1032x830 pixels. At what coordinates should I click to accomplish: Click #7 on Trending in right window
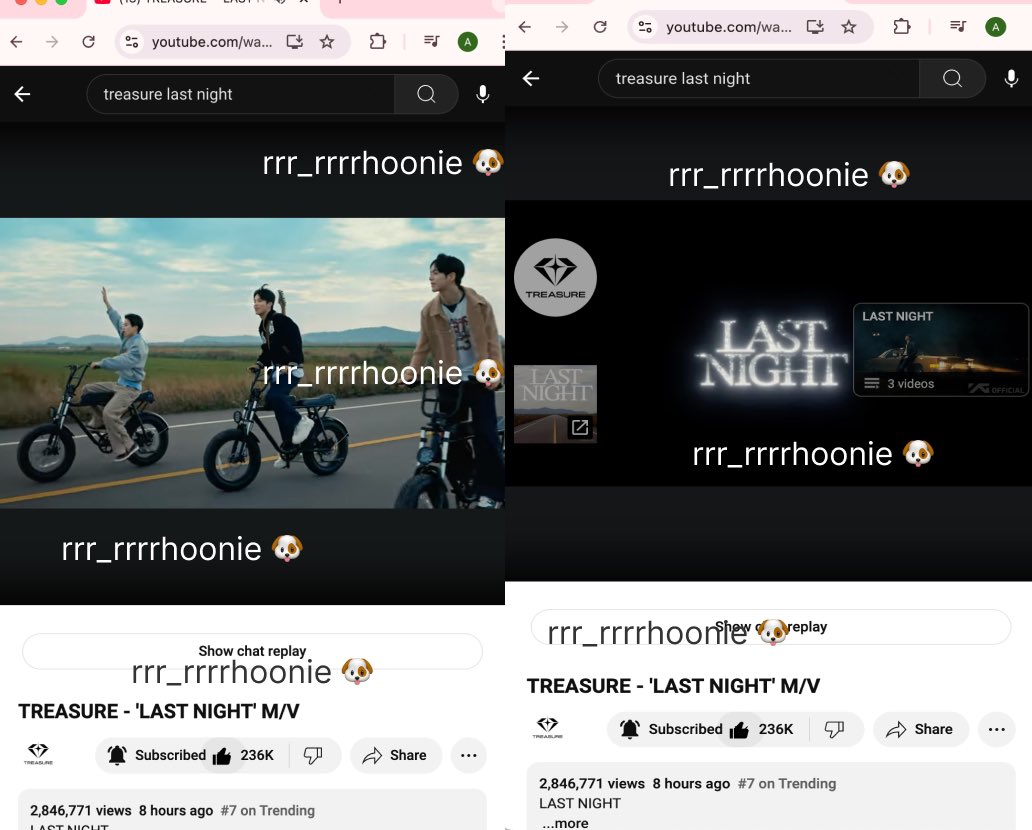pyautogui.click(x=787, y=783)
